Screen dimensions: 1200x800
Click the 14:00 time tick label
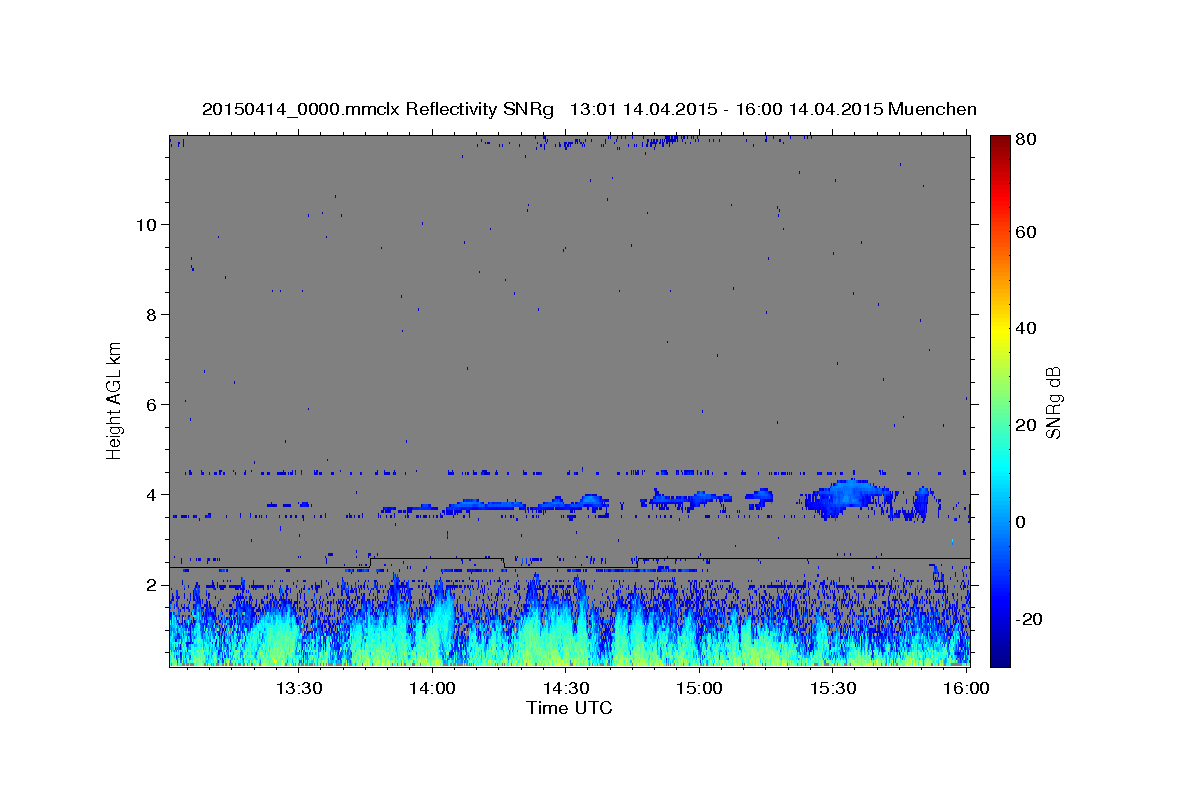(433, 688)
